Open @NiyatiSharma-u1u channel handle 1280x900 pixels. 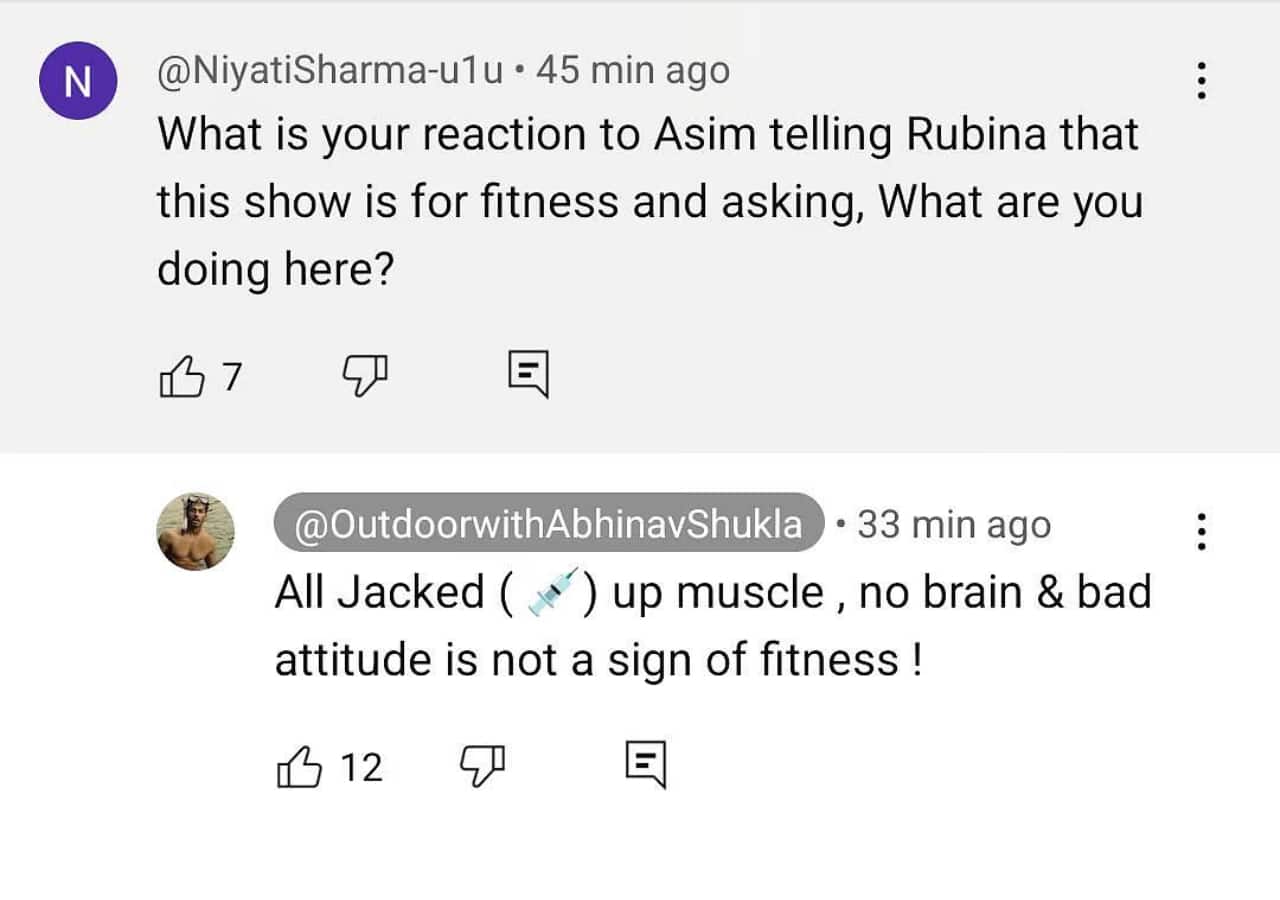330,71
